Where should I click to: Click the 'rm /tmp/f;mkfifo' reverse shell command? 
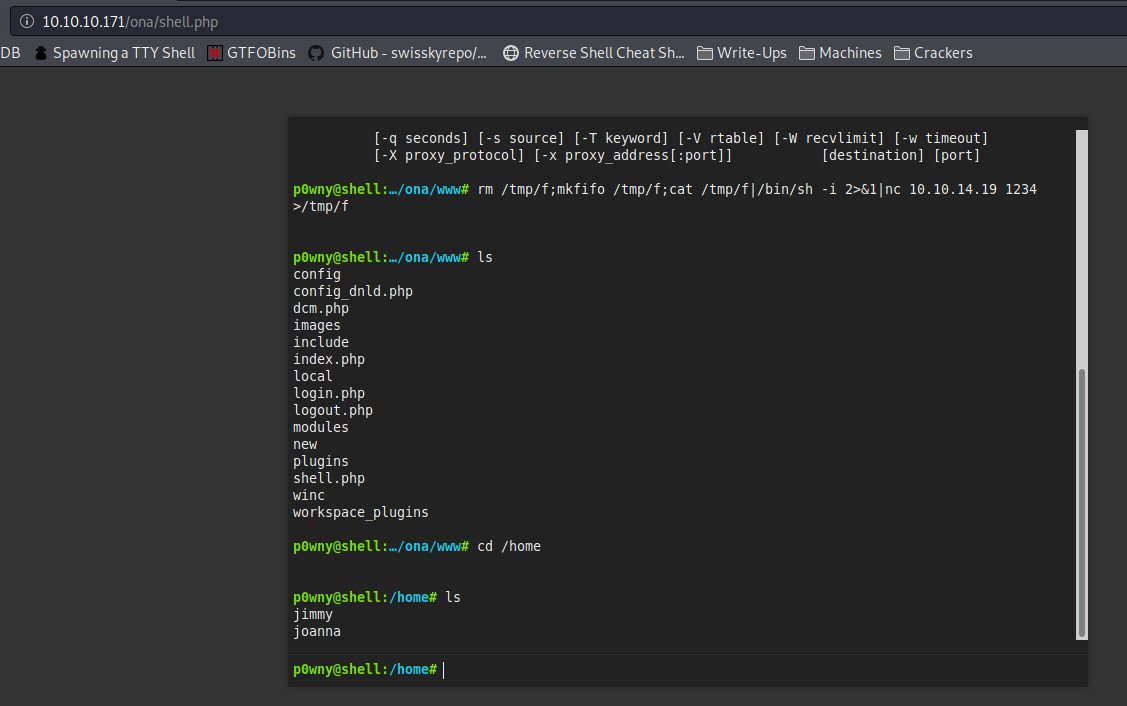[x=757, y=189]
